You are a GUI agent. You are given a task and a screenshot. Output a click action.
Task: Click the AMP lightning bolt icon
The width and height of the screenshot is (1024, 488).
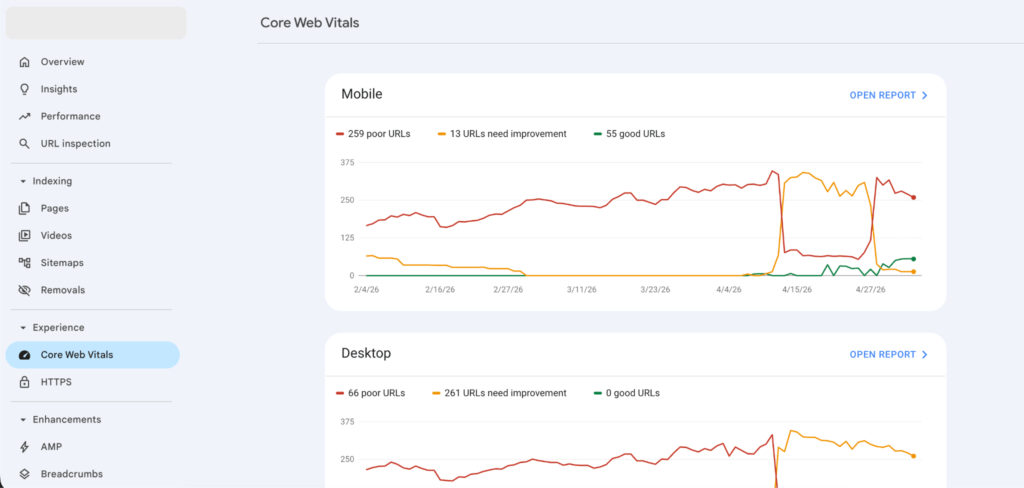(25, 447)
